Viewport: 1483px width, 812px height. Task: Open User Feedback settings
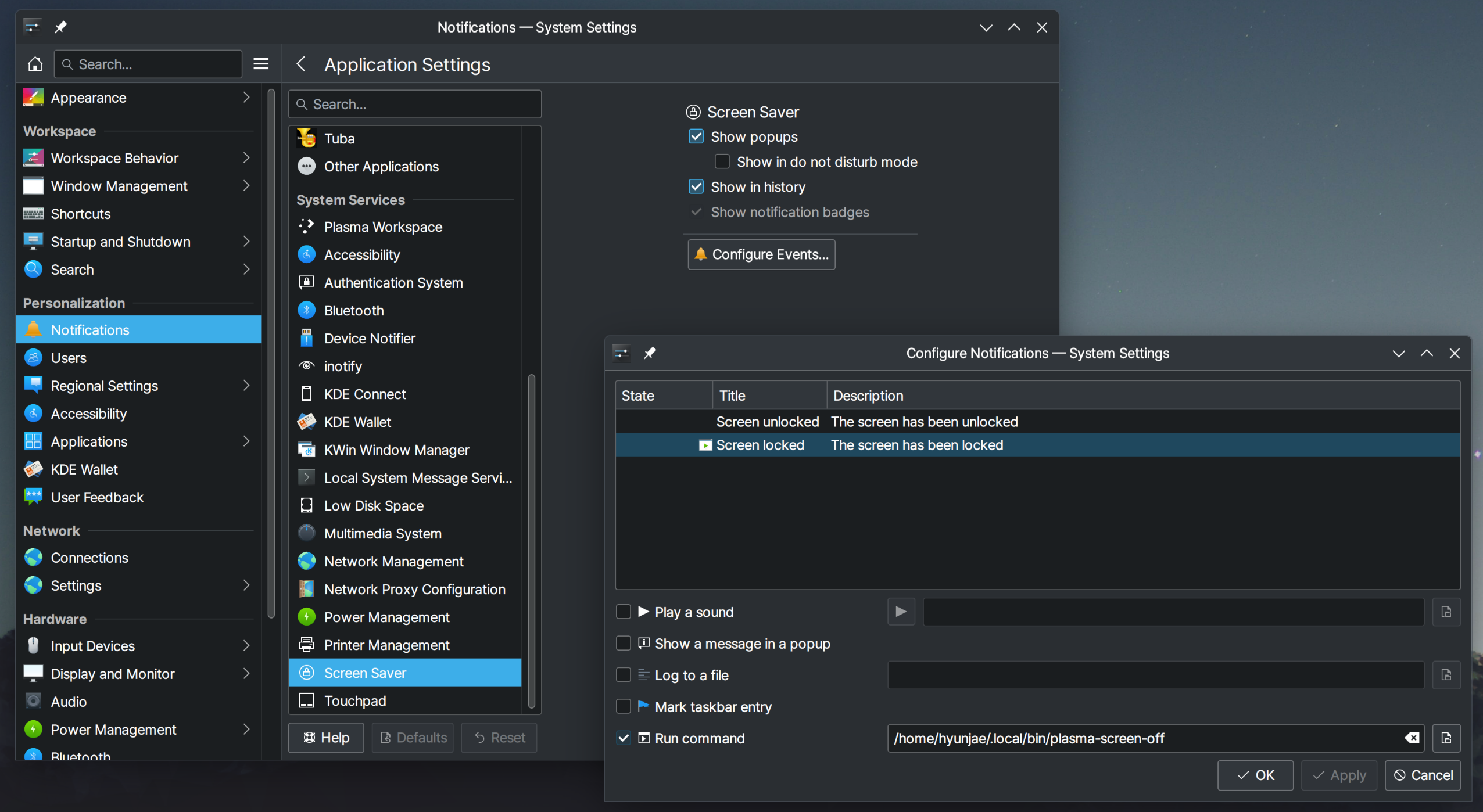click(x=138, y=497)
